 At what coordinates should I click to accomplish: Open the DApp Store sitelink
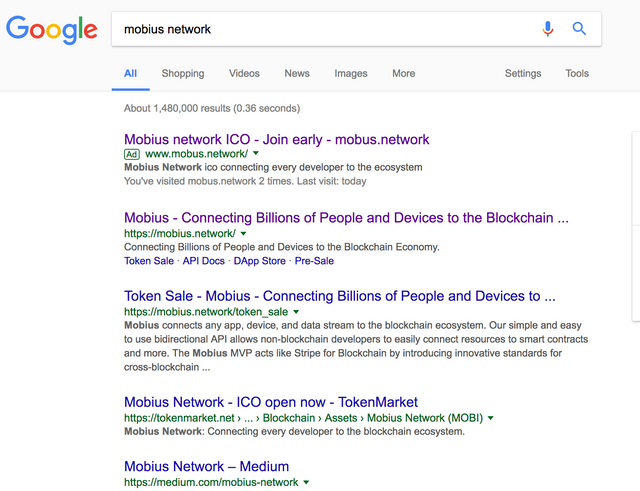coord(259,261)
